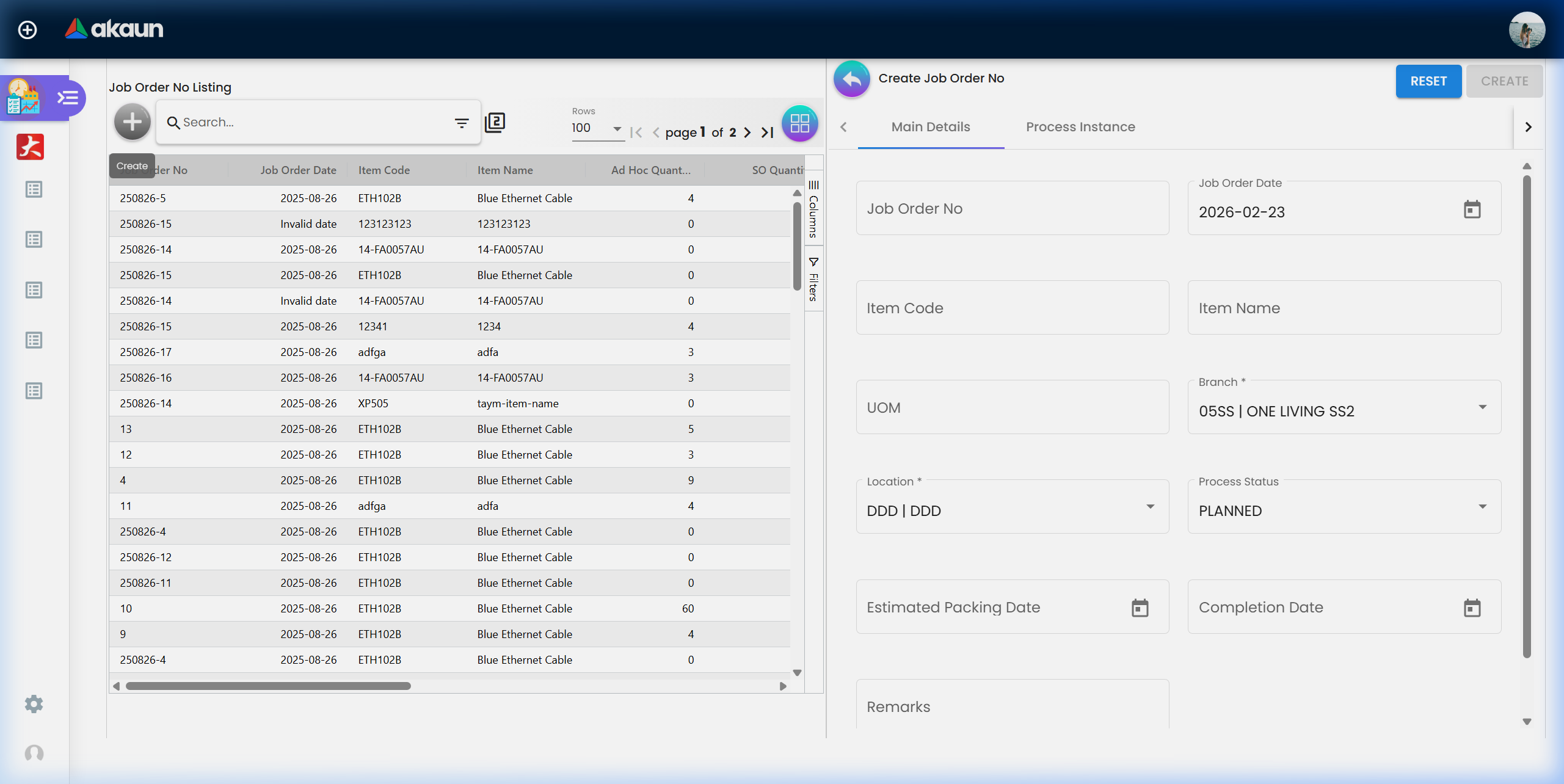Screen dimensions: 1564x784
Task: Collapse the sidebar module menu
Action: point(68,98)
